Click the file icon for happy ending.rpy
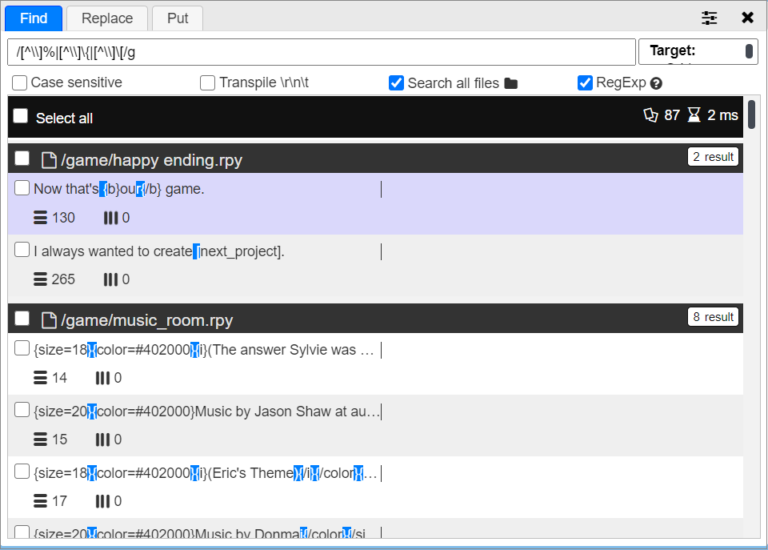This screenshot has width=768, height=550. point(49,160)
